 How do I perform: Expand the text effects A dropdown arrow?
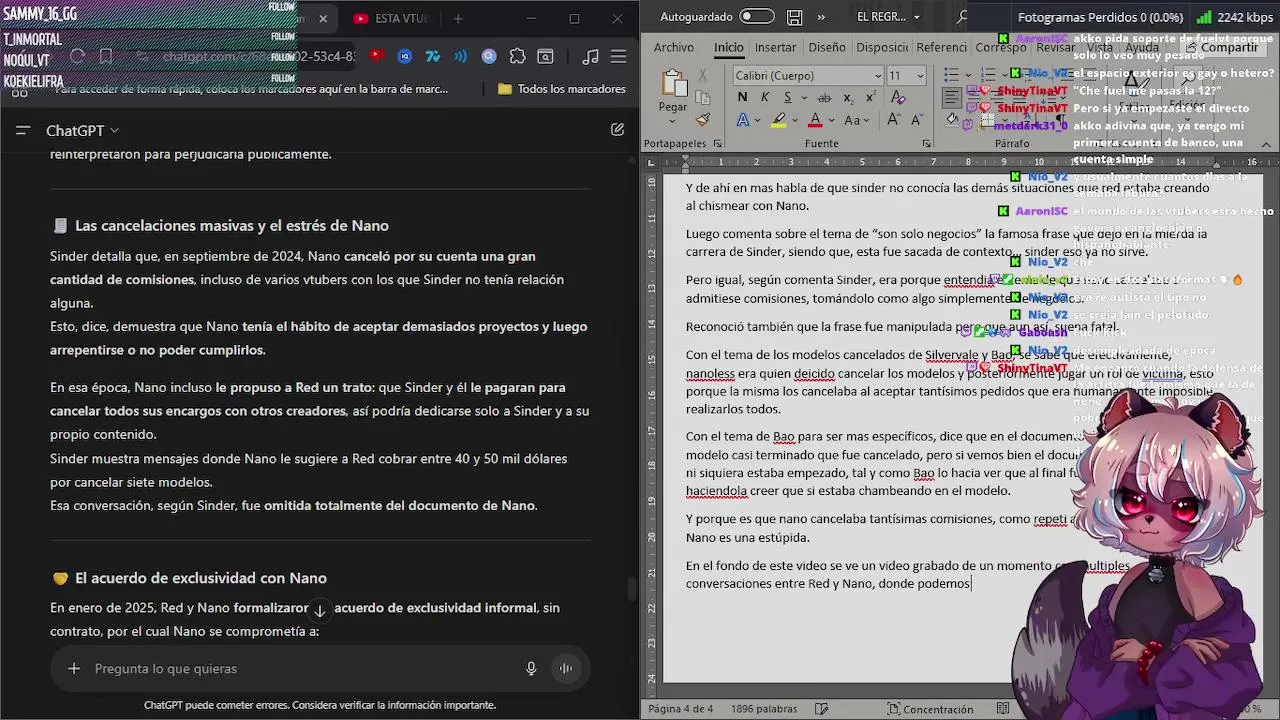758,120
